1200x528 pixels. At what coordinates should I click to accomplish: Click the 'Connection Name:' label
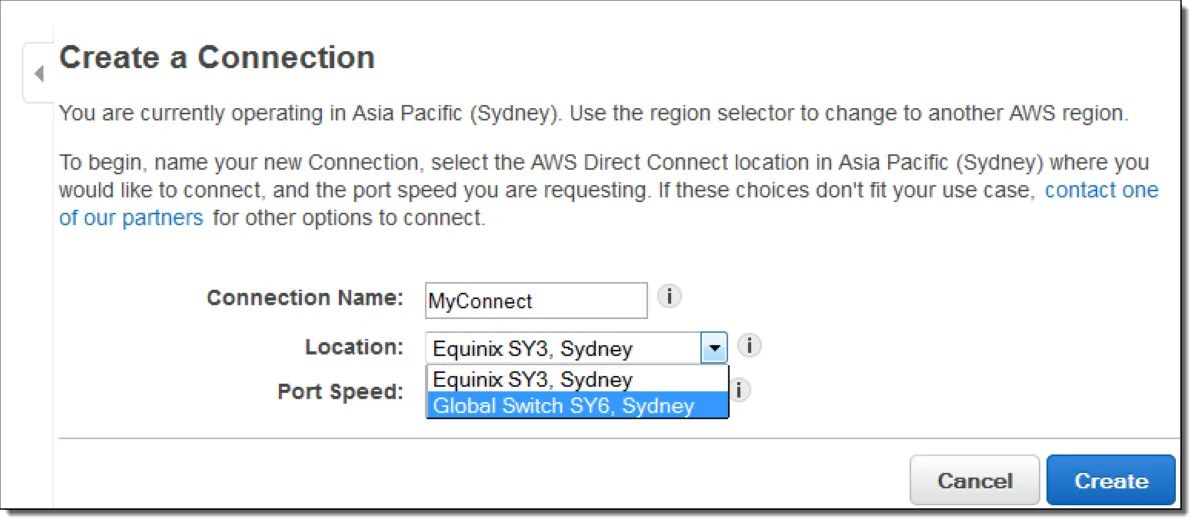(x=304, y=298)
